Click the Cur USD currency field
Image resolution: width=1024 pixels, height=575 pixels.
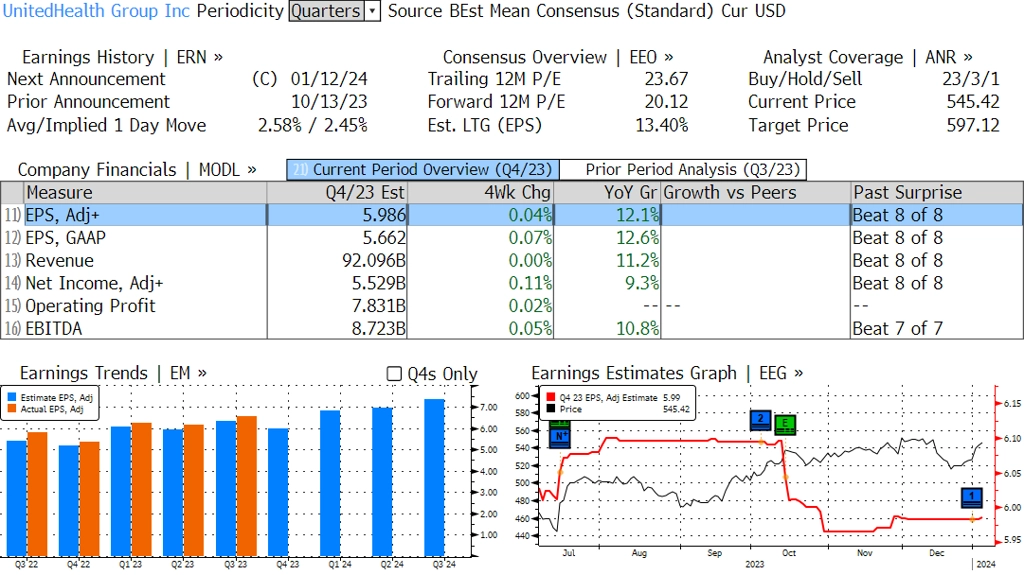pyautogui.click(x=753, y=11)
